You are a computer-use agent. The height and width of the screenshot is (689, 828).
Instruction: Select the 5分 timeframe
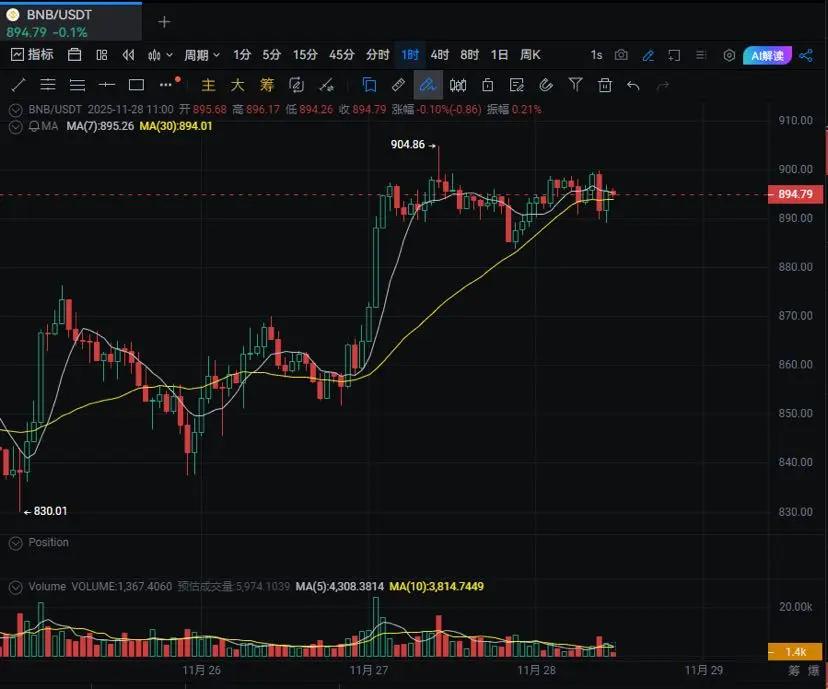271,55
